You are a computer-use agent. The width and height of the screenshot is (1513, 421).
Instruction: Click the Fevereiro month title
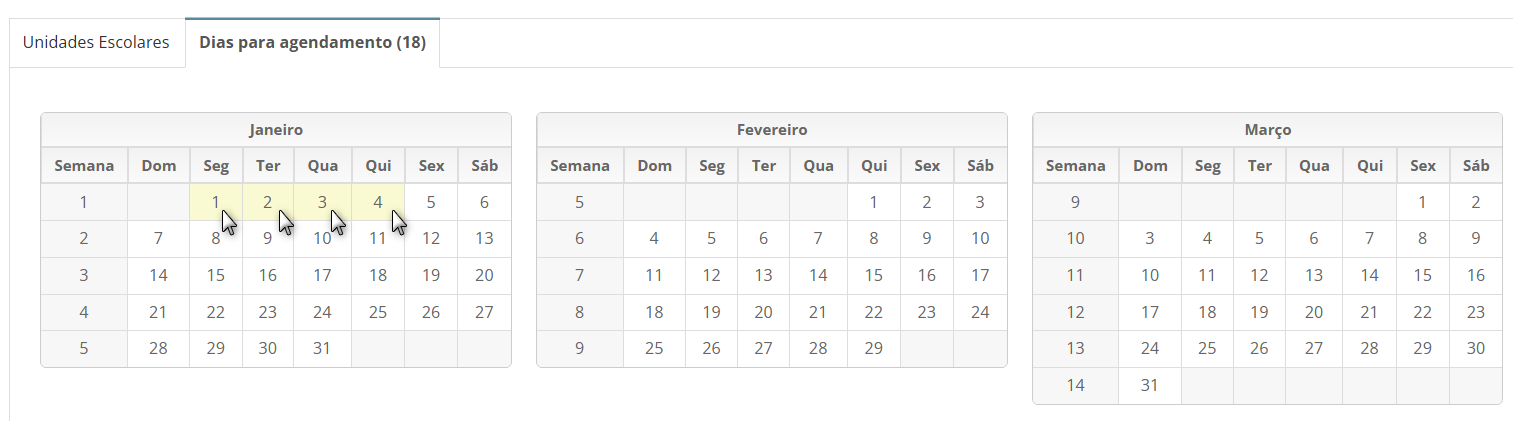click(x=772, y=130)
